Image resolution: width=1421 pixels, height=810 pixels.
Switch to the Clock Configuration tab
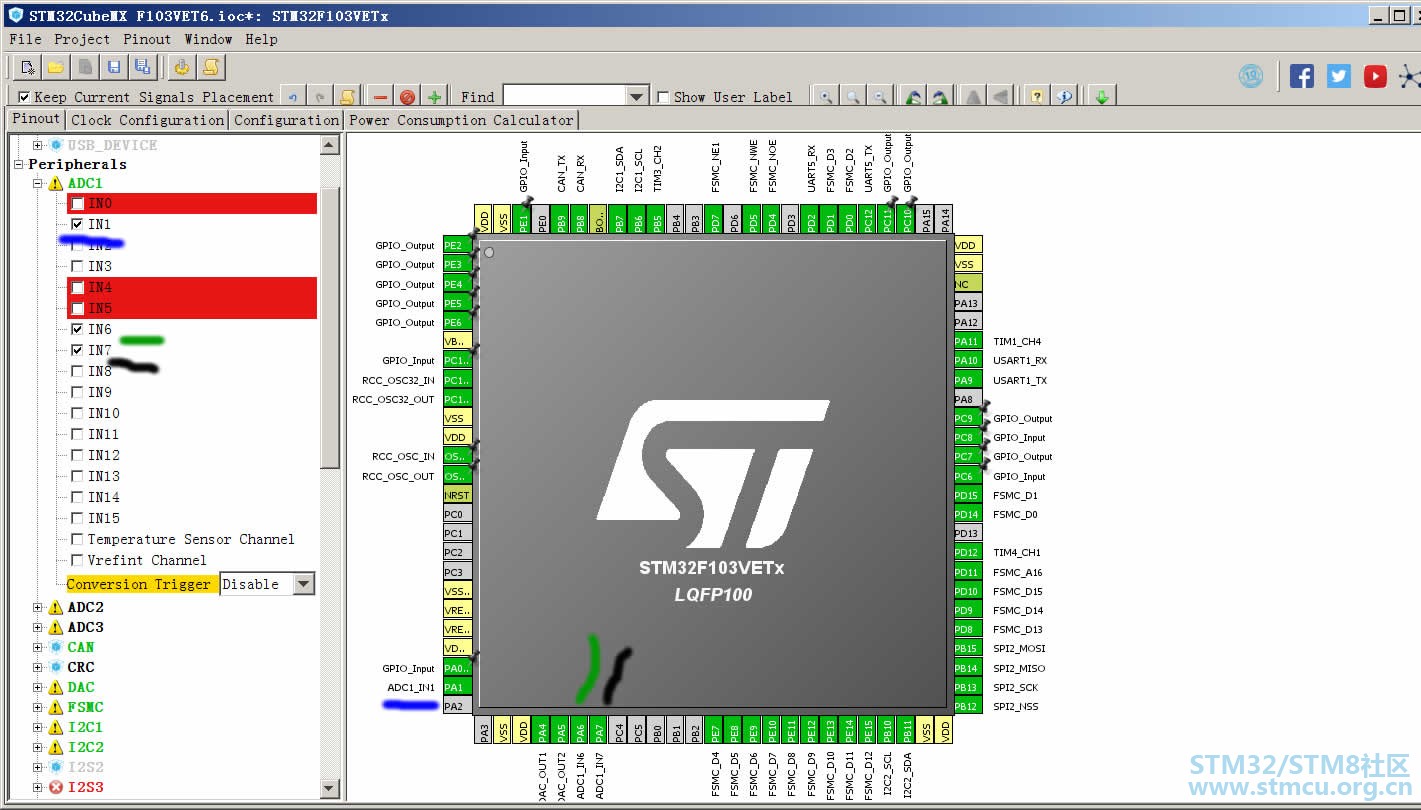pos(147,120)
